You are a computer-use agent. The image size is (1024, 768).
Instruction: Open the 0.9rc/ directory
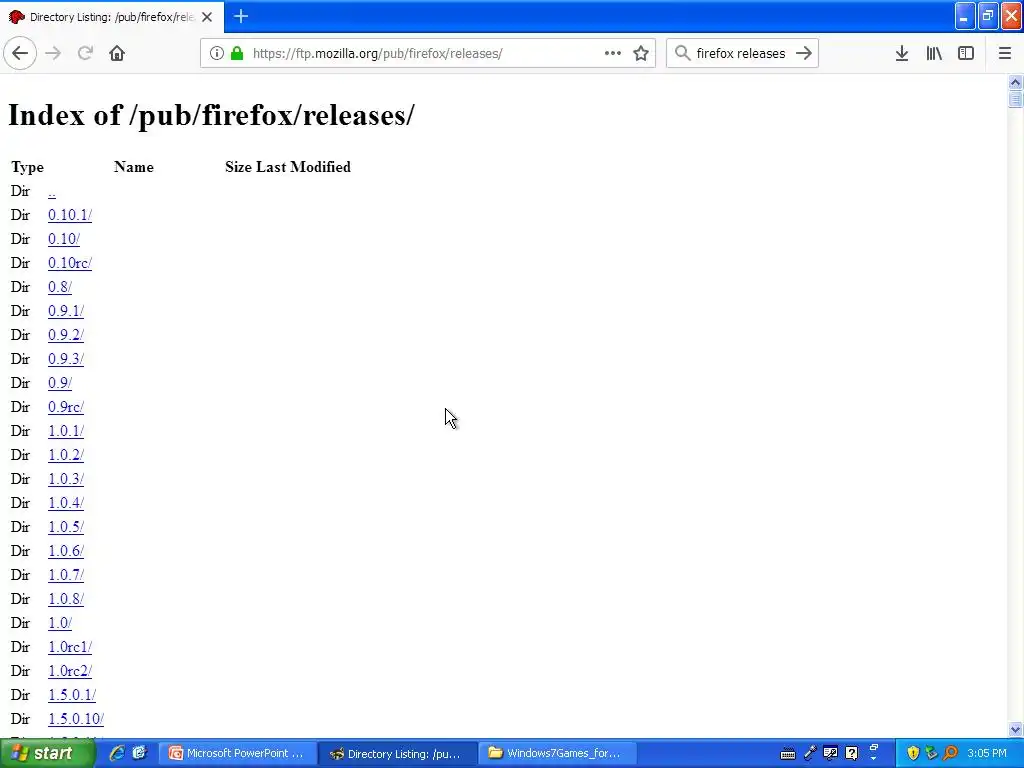[66, 407]
